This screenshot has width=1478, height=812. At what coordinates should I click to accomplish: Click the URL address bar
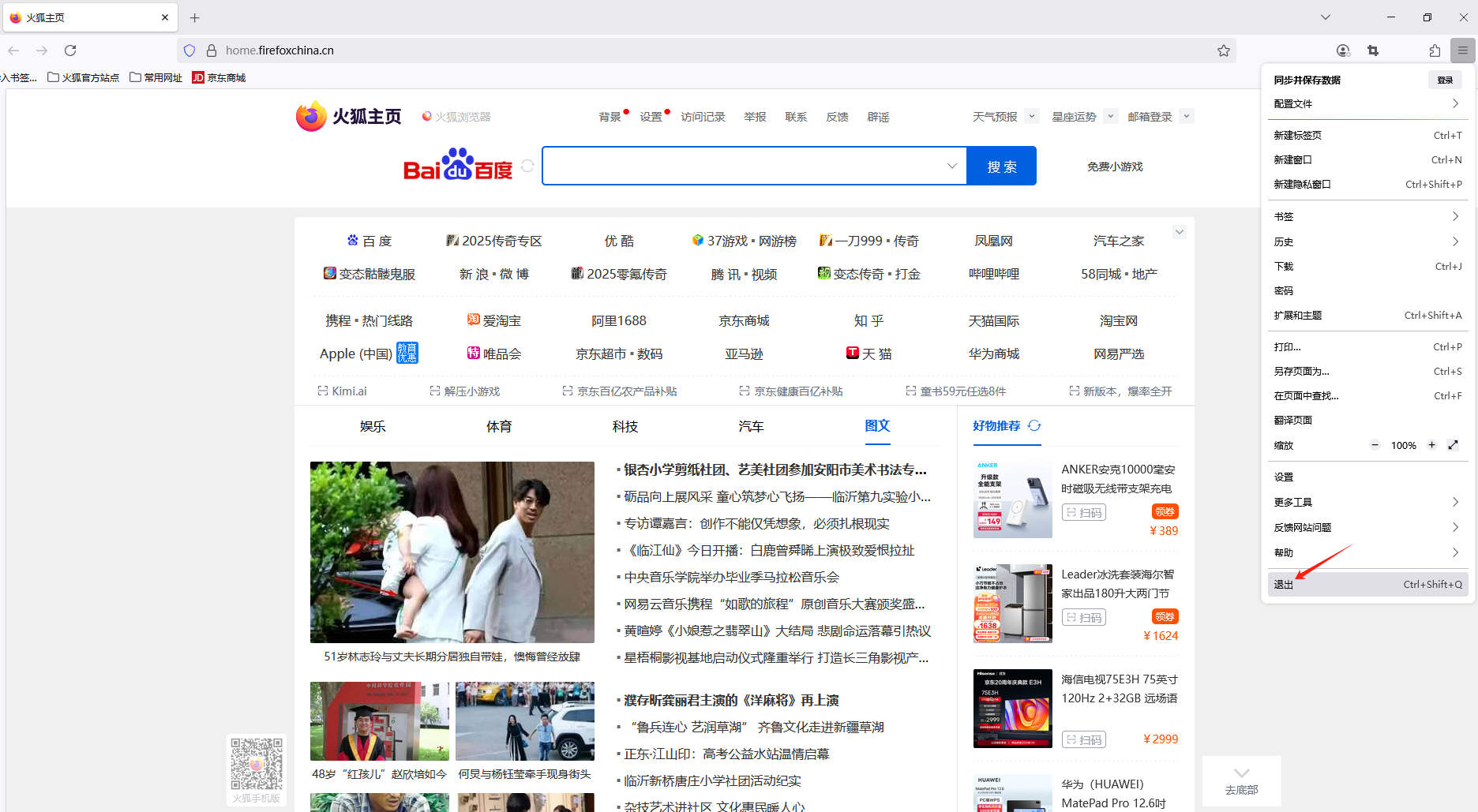pyautogui.click(x=707, y=51)
